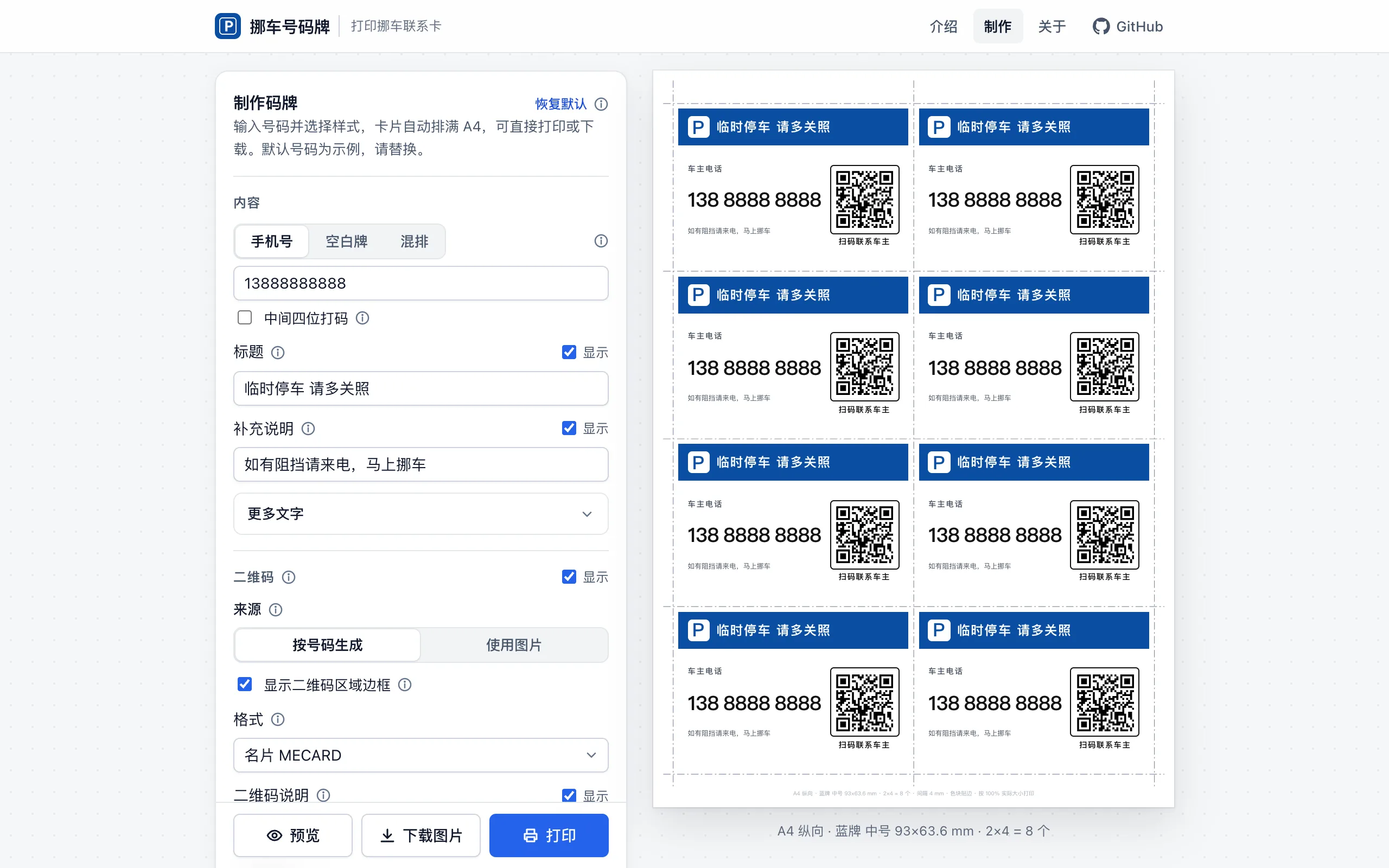Viewport: 1389px width, 868px height.
Task: Click the blue 打印 button
Action: (x=549, y=835)
